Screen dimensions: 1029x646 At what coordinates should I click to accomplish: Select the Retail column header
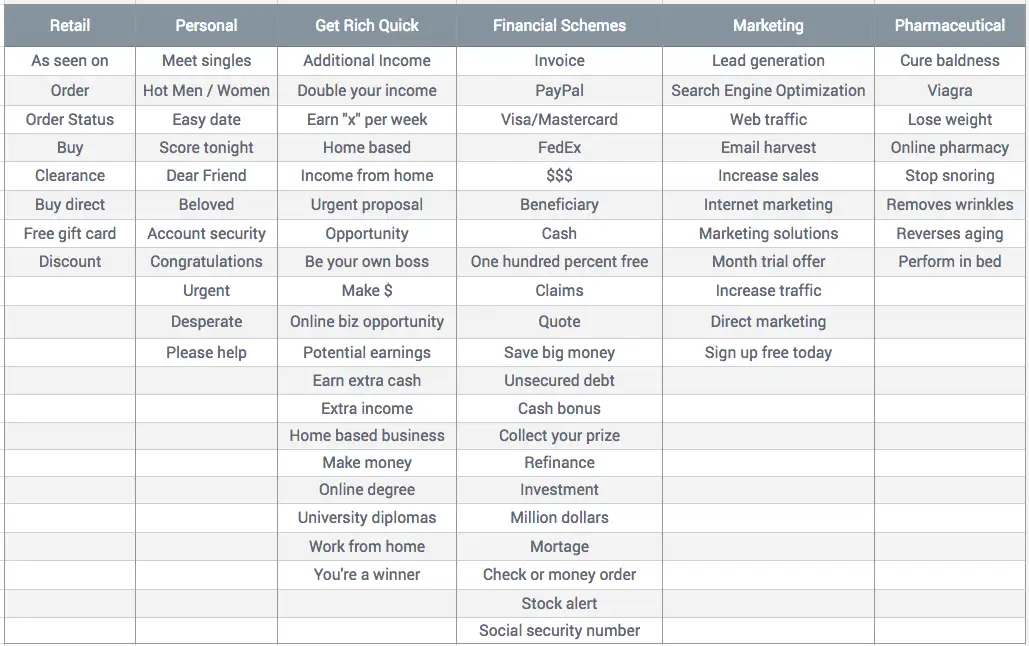(x=70, y=26)
